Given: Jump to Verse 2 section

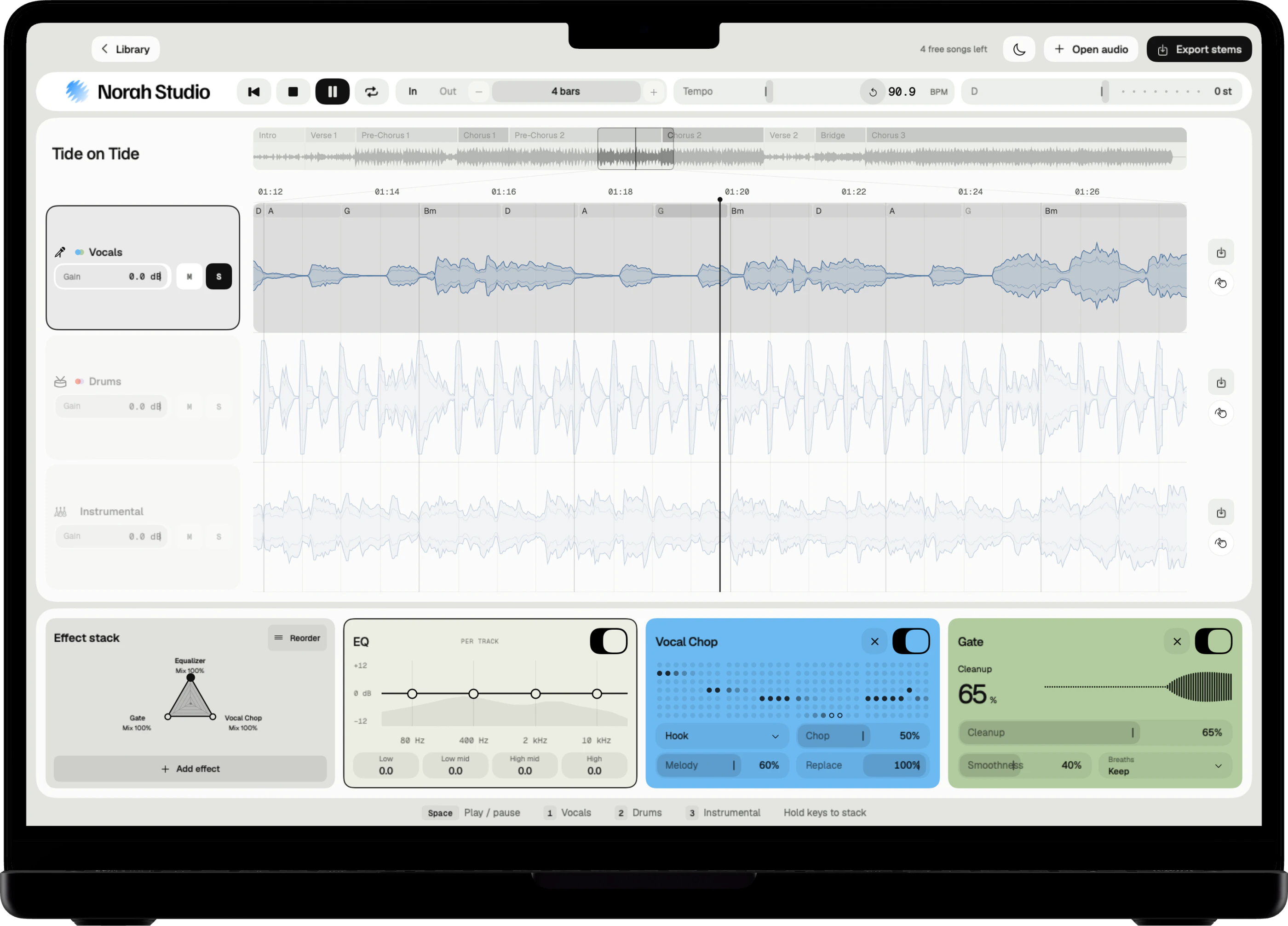Looking at the screenshot, I should [x=789, y=135].
